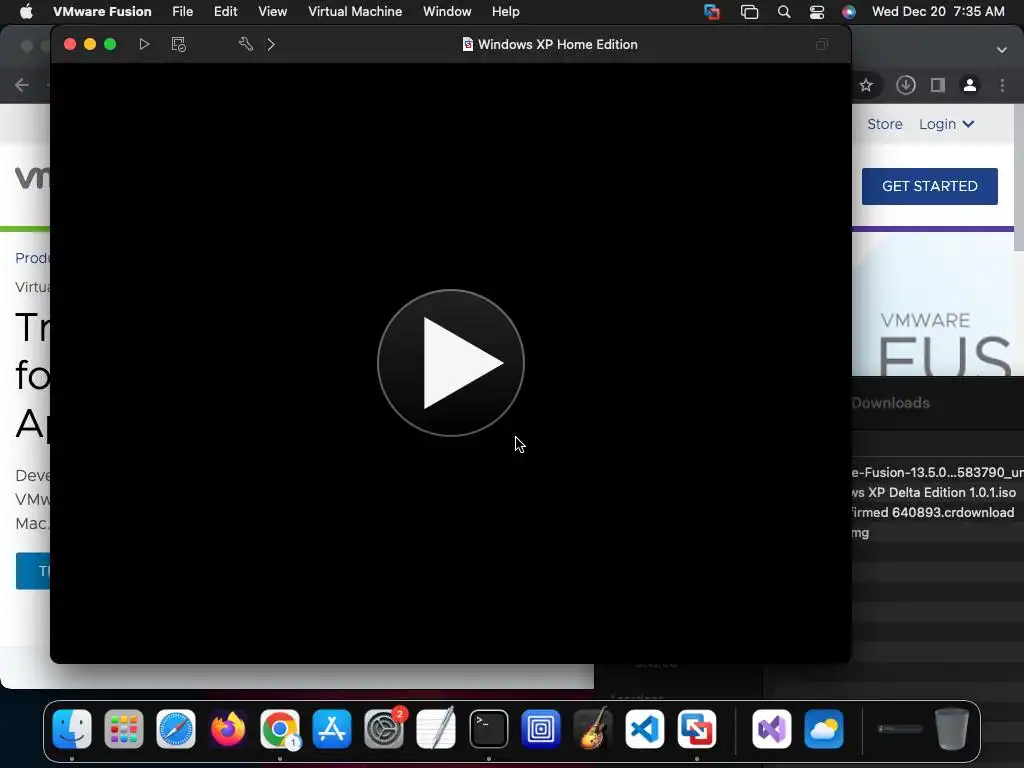The width and height of the screenshot is (1024, 768).
Task: Select the Fusion-13.5.0 download entry
Action: coord(937,472)
